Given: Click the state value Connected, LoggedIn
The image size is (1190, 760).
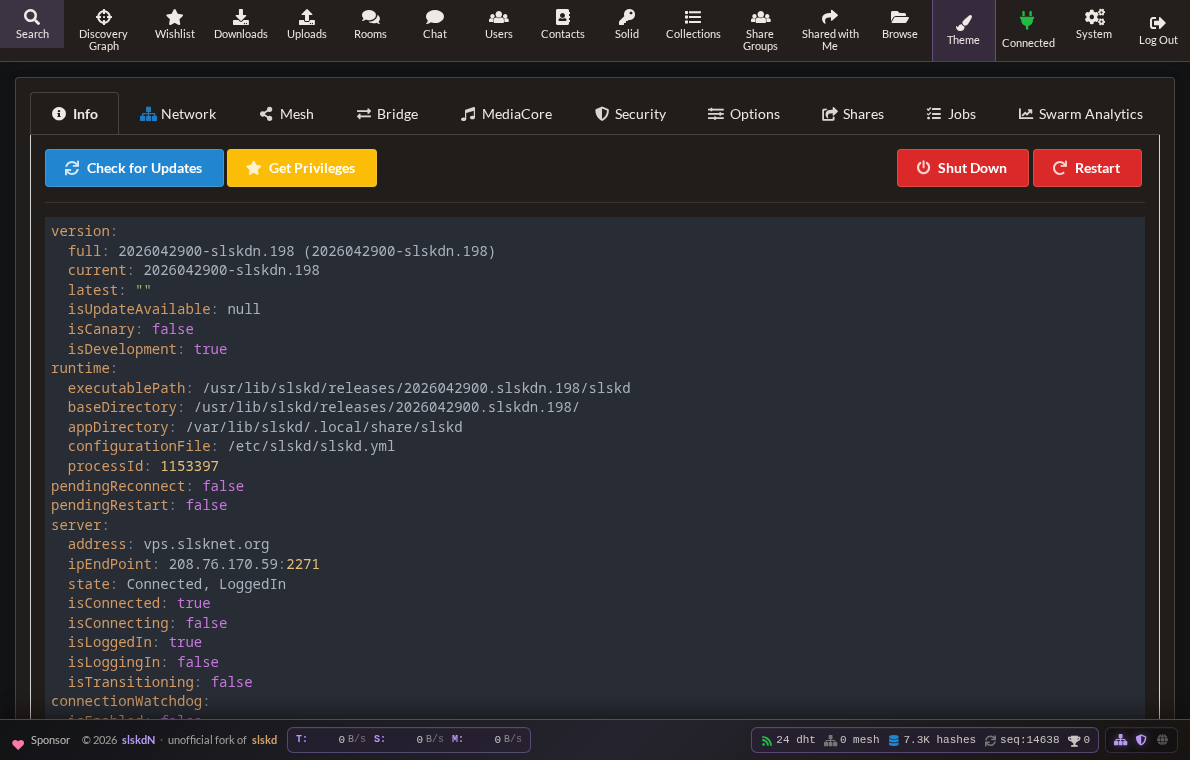Looking at the screenshot, I should 206,584.
